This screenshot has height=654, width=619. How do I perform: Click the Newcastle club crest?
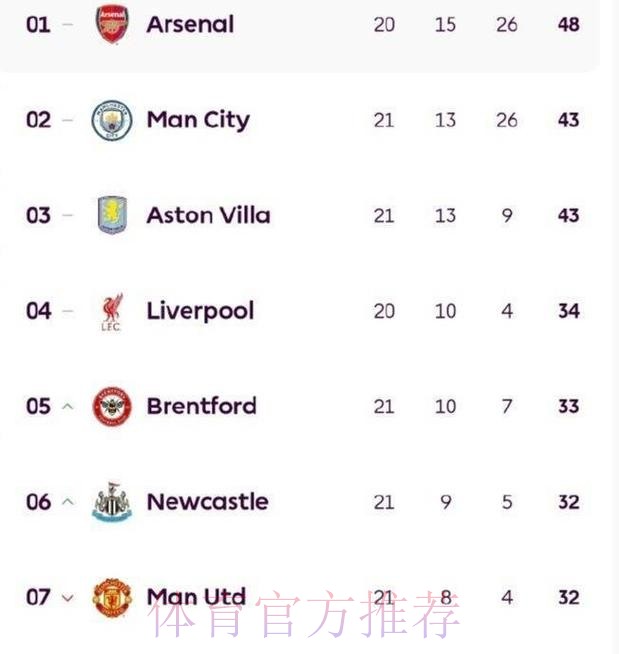(112, 502)
